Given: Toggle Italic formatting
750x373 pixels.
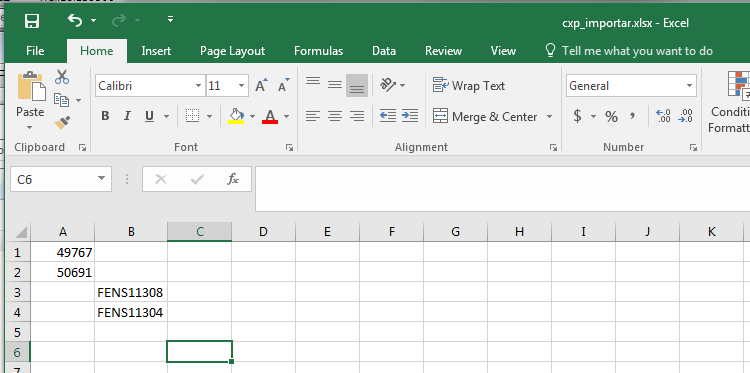Looking at the screenshot, I should [x=127, y=116].
